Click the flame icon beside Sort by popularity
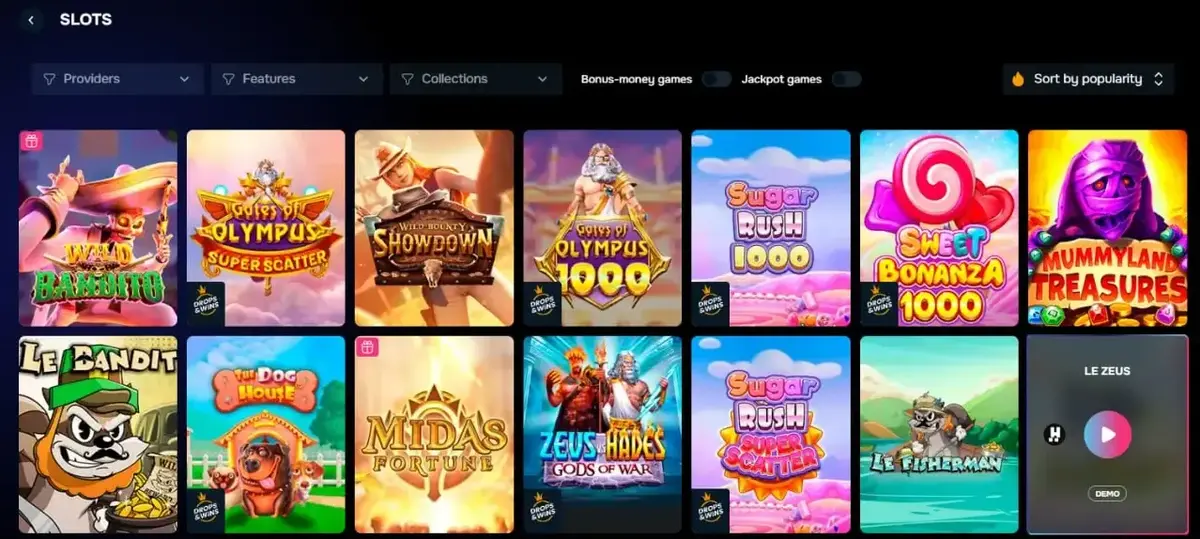Viewport: 1200px width, 539px height. (1018, 79)
